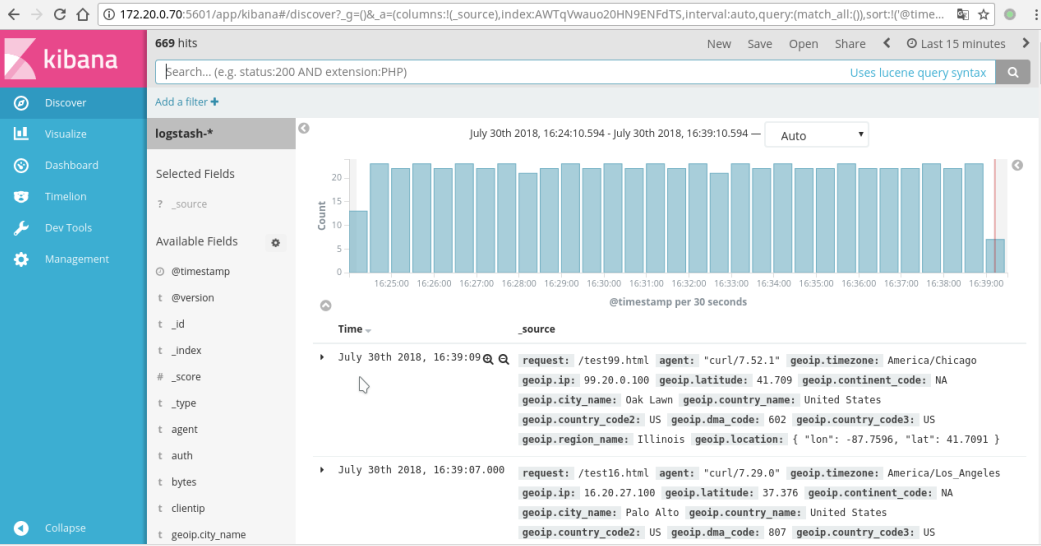Click the filter-out-value magnifier minus icon
1041x546 pixels.
[504, 359]
